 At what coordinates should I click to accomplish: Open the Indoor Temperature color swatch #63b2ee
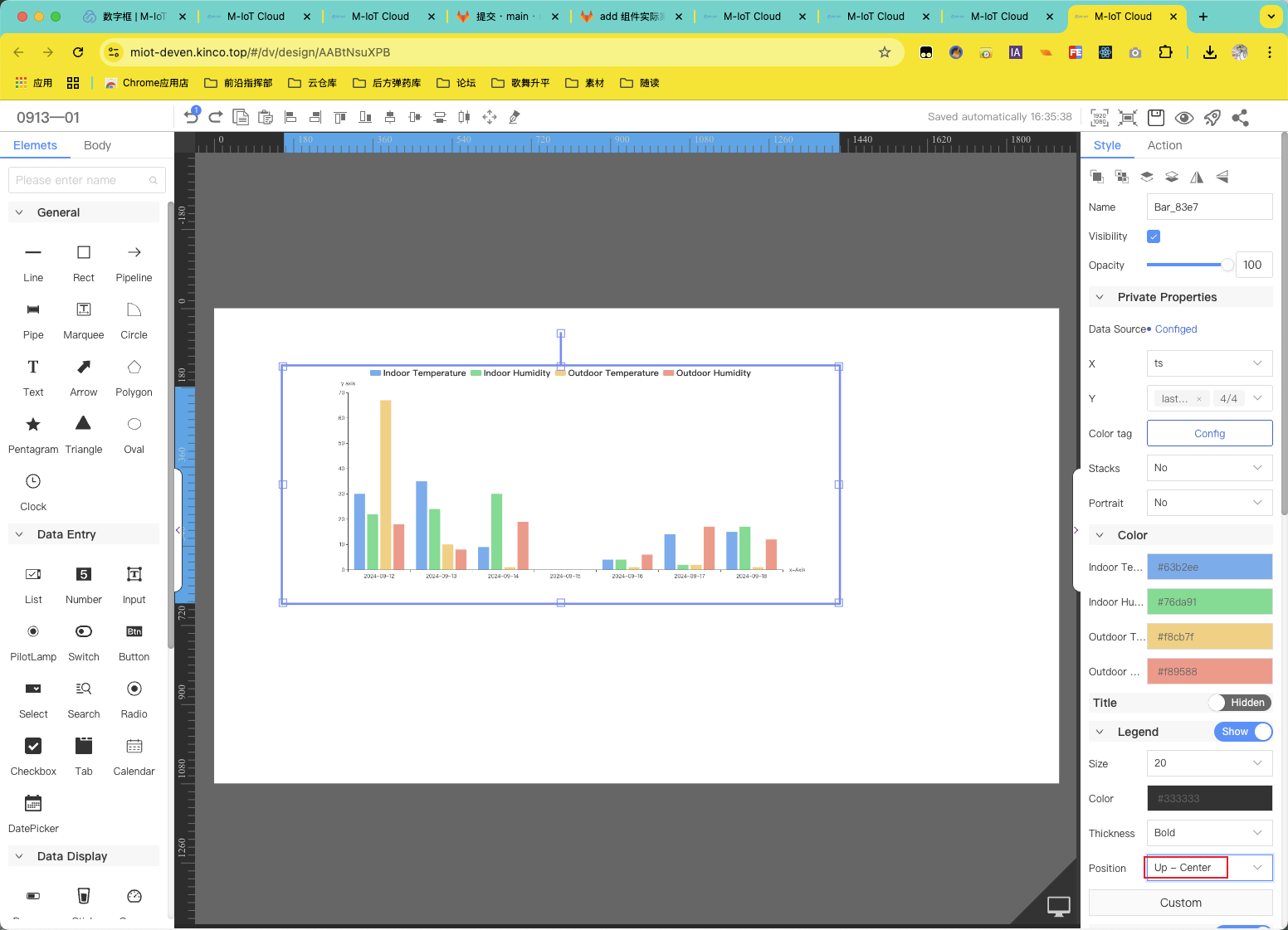[1209, 567]
